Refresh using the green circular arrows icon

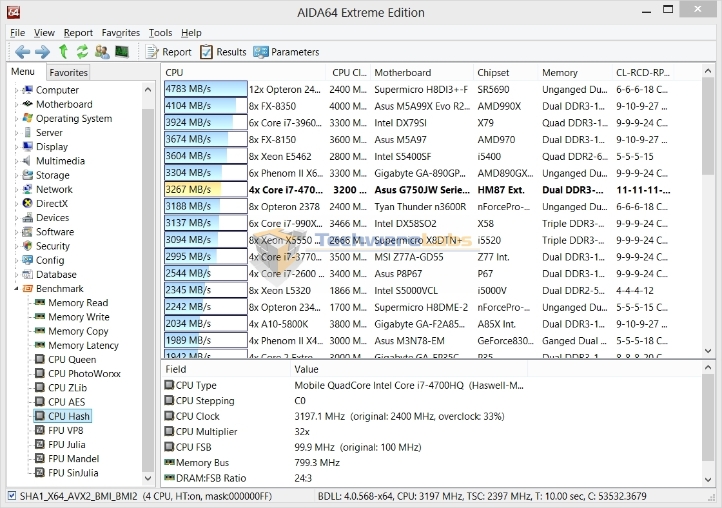82,52
